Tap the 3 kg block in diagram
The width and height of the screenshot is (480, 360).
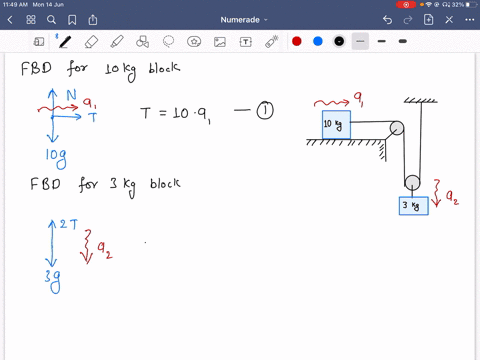click(x=414, y=206)
